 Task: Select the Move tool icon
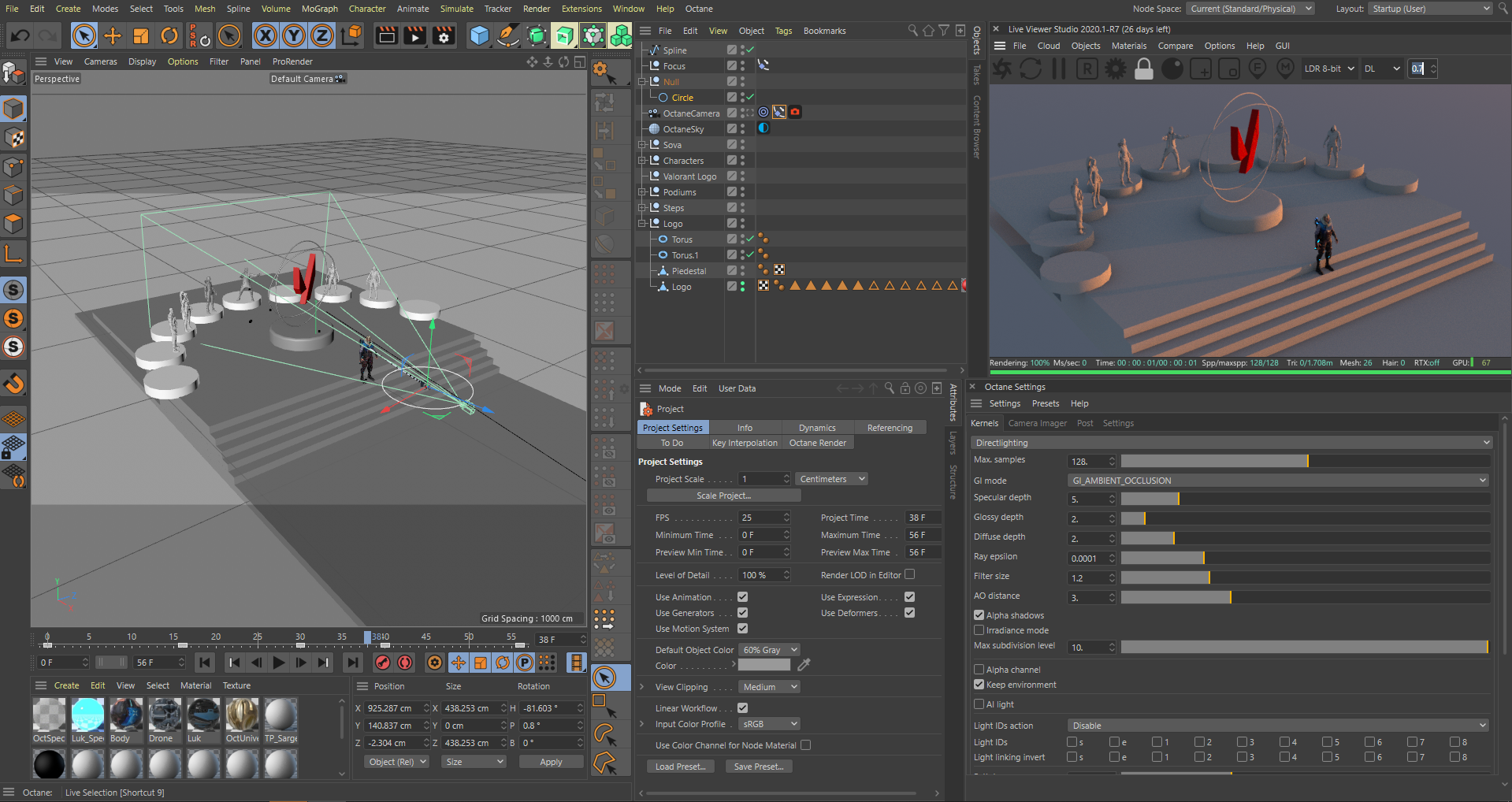(x=113, y=35)
